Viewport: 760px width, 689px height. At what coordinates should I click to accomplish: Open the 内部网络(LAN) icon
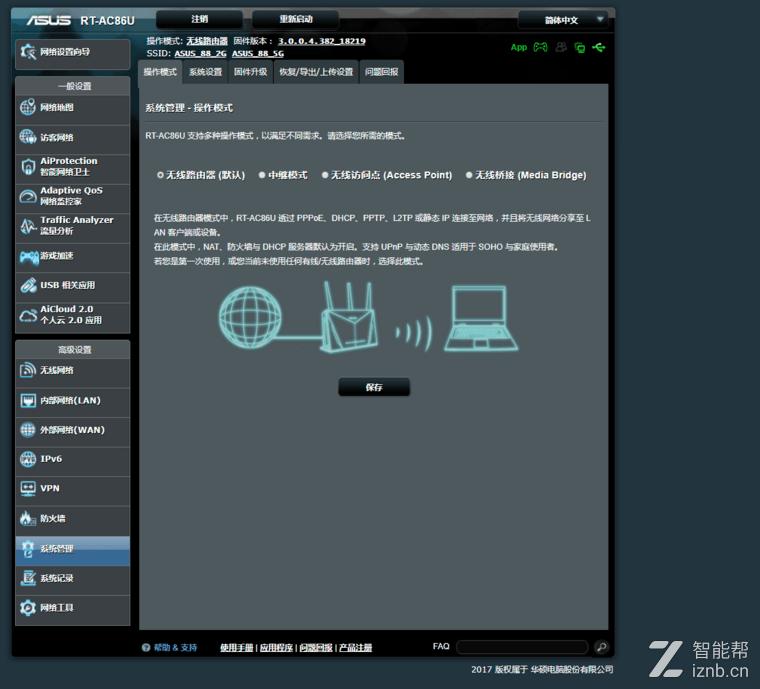[28, 400]
